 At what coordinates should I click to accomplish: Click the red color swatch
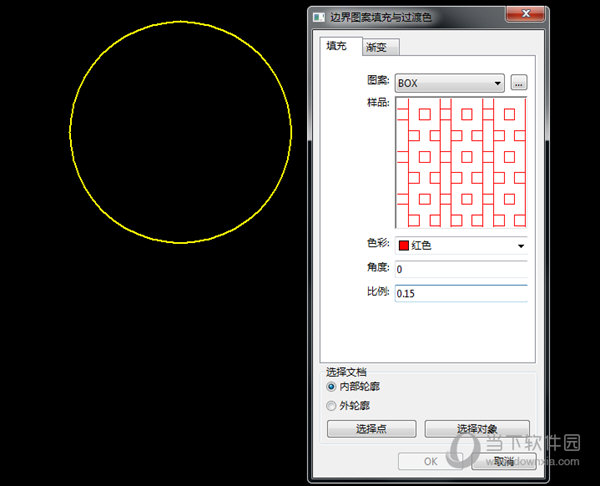tap(404, 245)
